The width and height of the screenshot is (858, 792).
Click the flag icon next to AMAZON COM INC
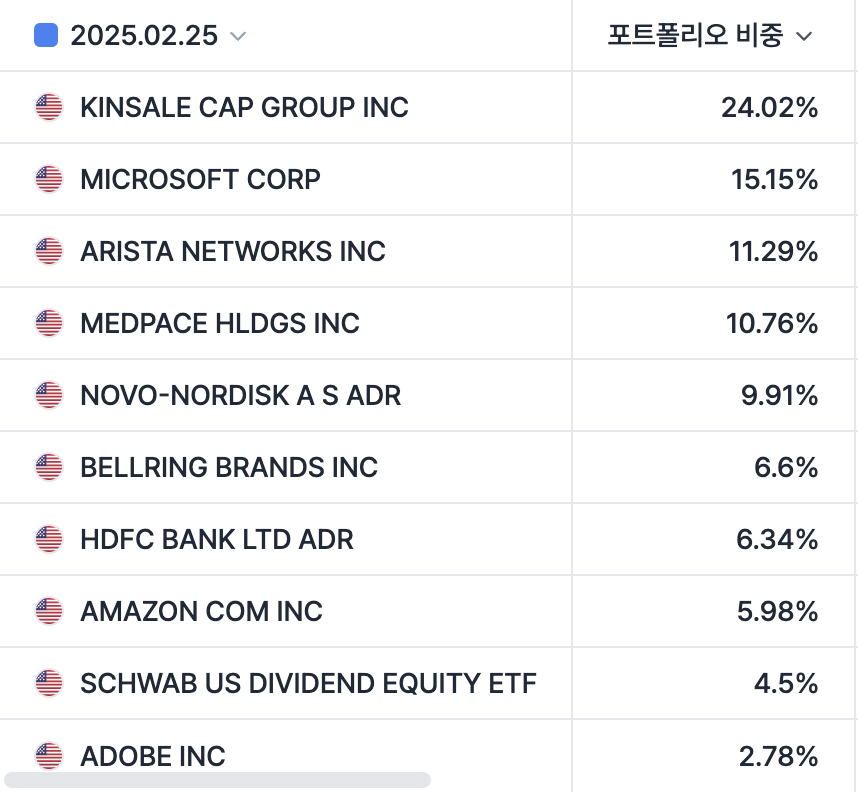(48, 611)
